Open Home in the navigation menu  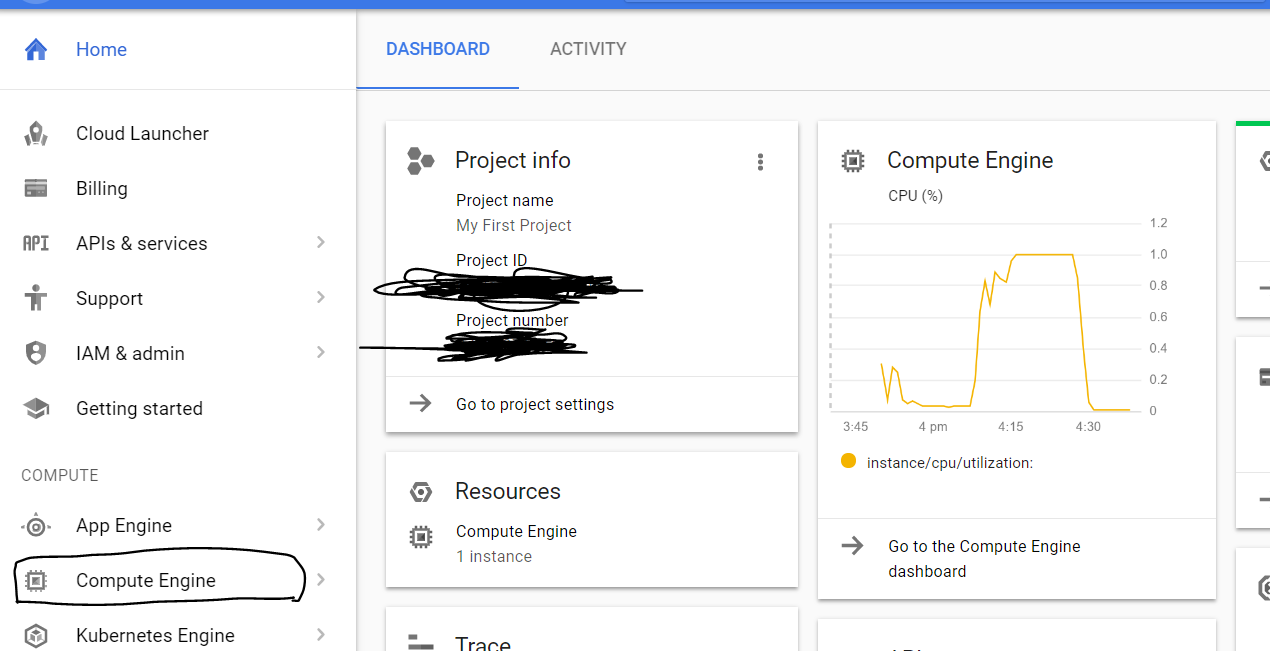point(178,49)
